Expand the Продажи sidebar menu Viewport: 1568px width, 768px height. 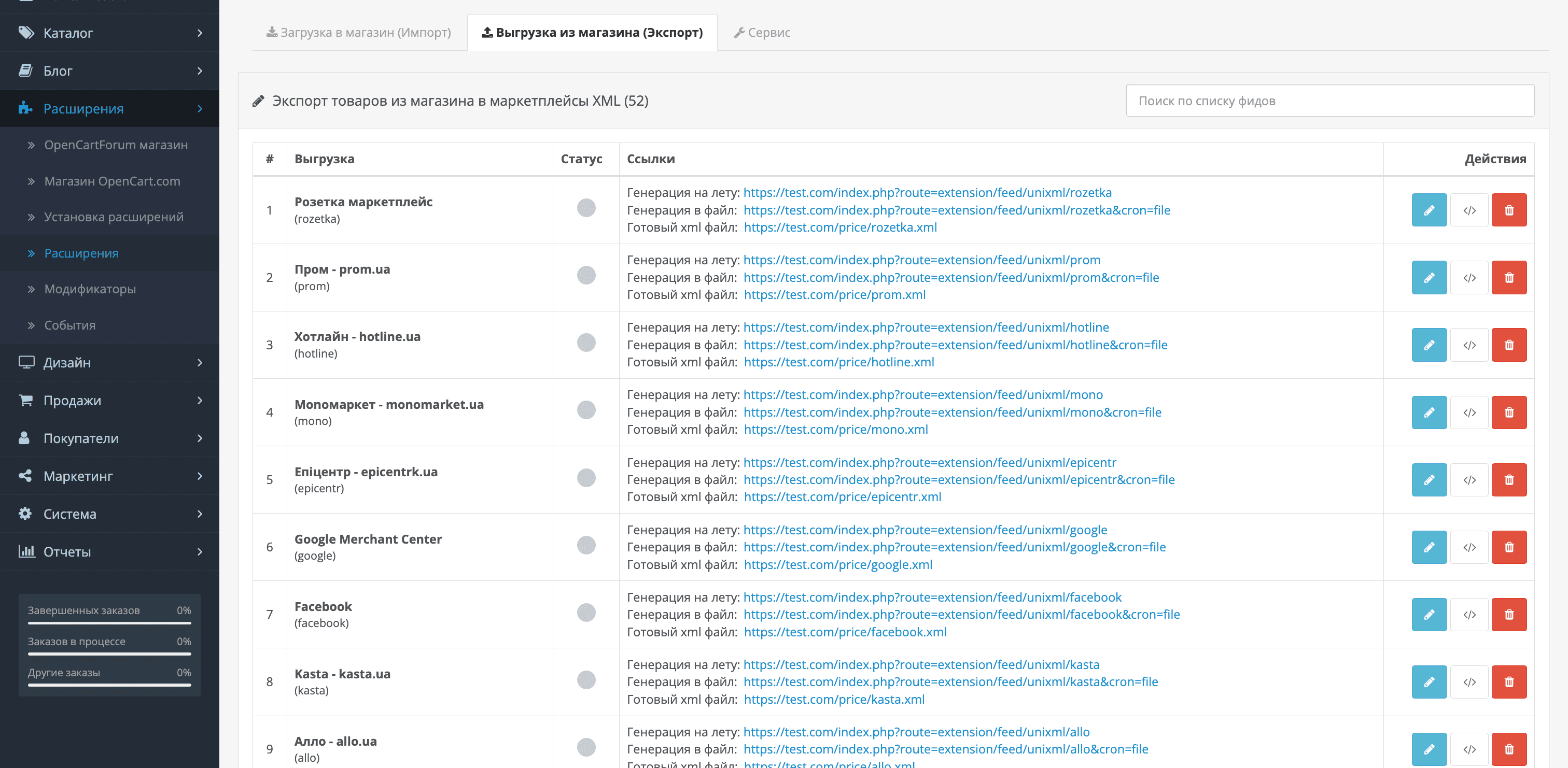pyautogui.click(x=109, y=401)
